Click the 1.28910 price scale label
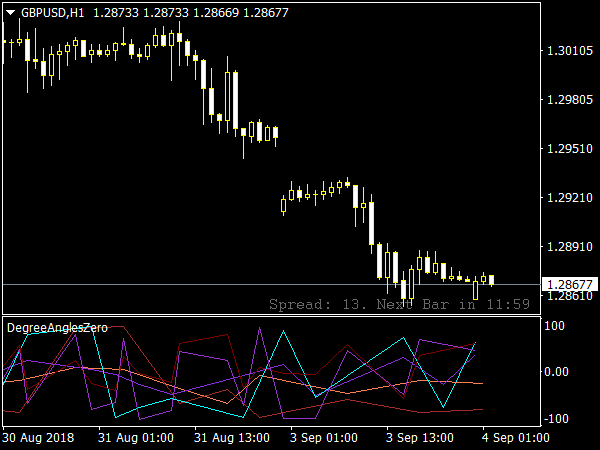 point(570,246)
